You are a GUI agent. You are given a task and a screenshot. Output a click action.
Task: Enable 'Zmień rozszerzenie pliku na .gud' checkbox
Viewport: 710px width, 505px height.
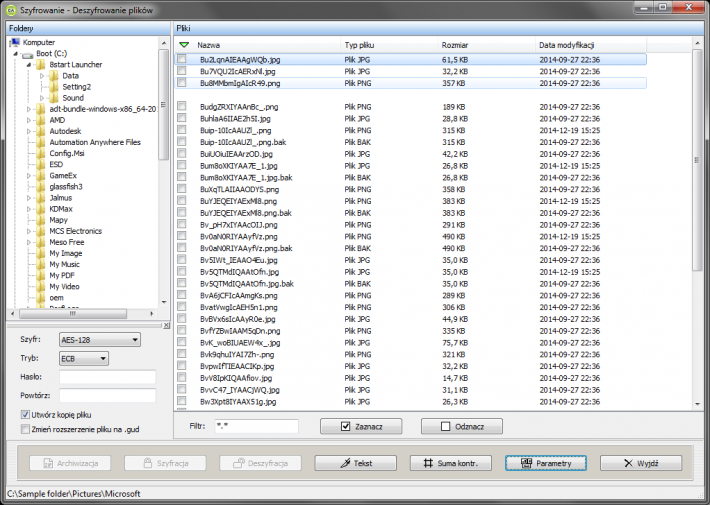(x=25, y=429)
